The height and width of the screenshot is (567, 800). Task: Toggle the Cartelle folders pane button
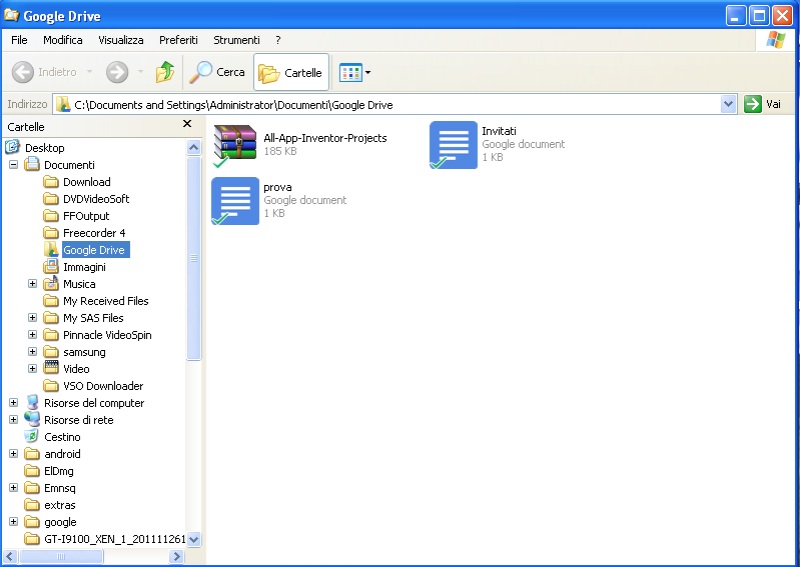[291, 72]
